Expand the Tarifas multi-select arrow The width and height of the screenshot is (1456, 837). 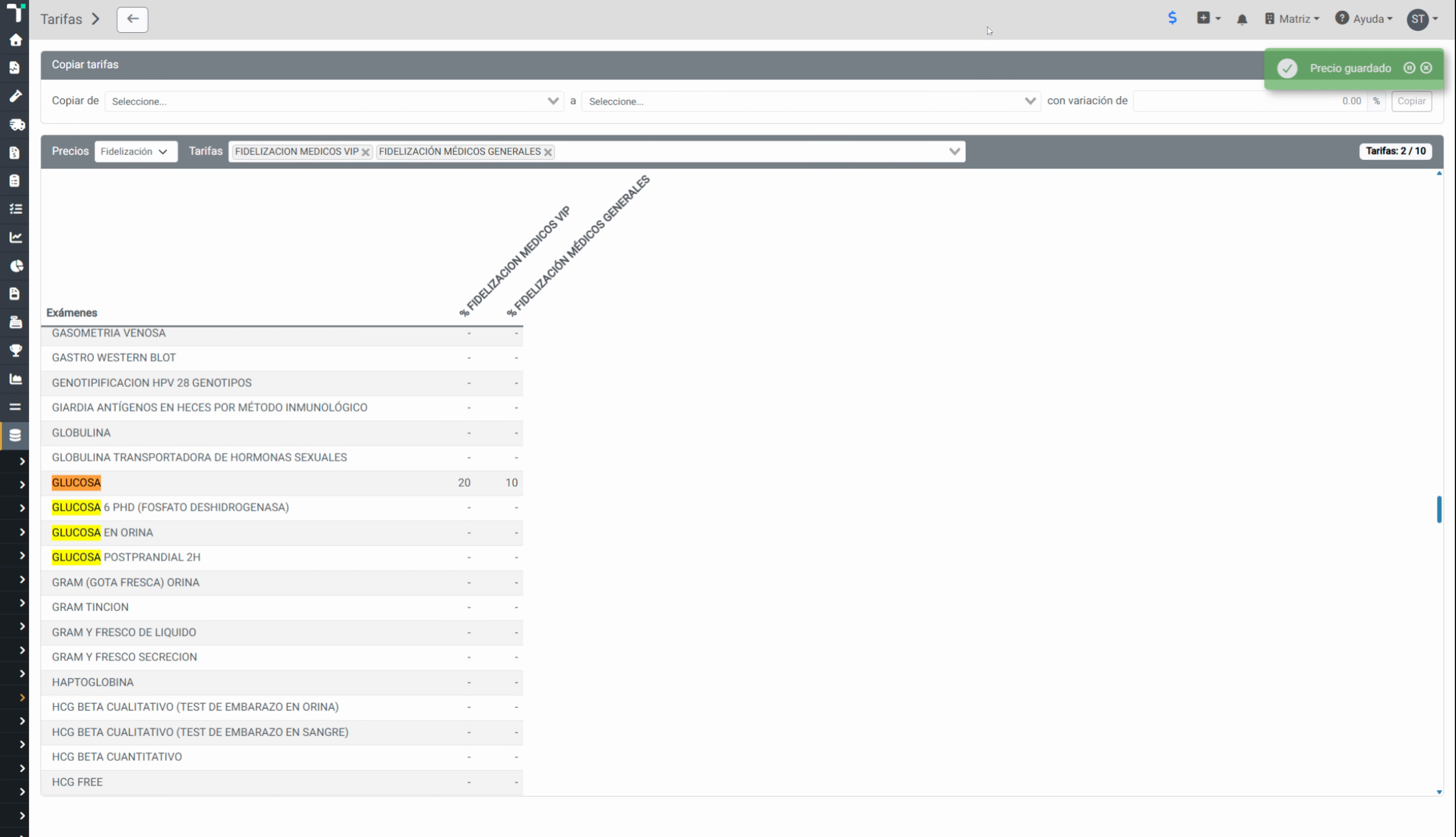(954, 151)
